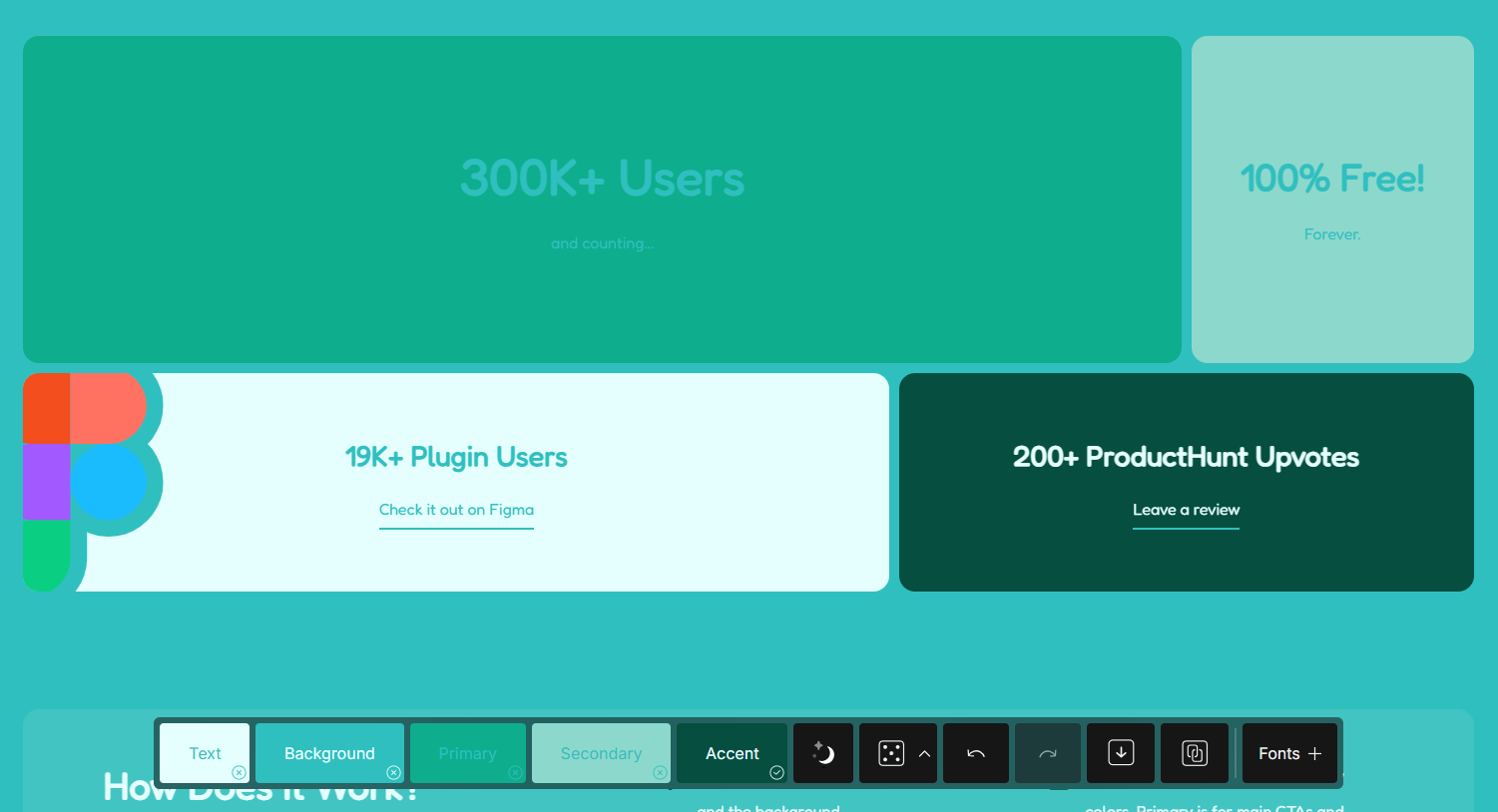The height and width of the screenshot is (812, 1498).
Task: Toggle the lock checkmark on Accent color
Action: (x=776, y=772)
